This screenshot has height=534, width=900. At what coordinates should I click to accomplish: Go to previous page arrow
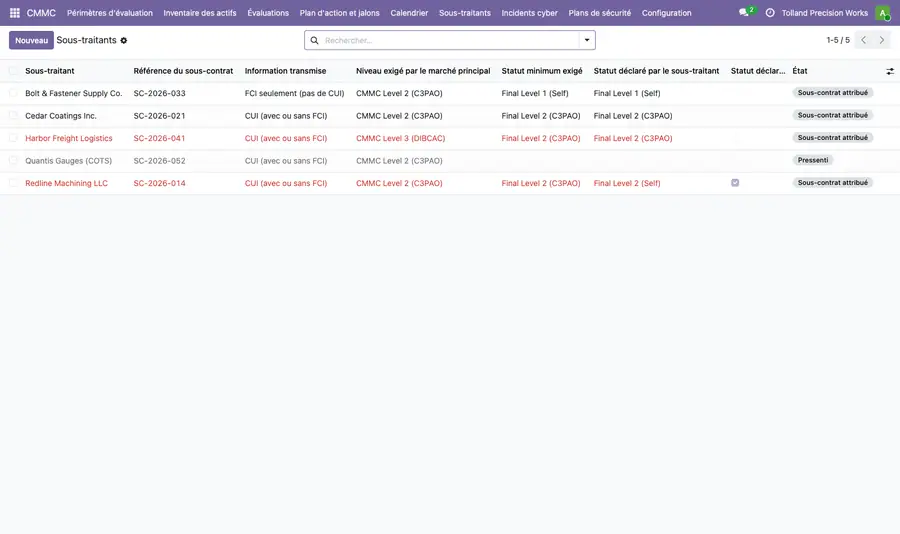pos(863,40)
